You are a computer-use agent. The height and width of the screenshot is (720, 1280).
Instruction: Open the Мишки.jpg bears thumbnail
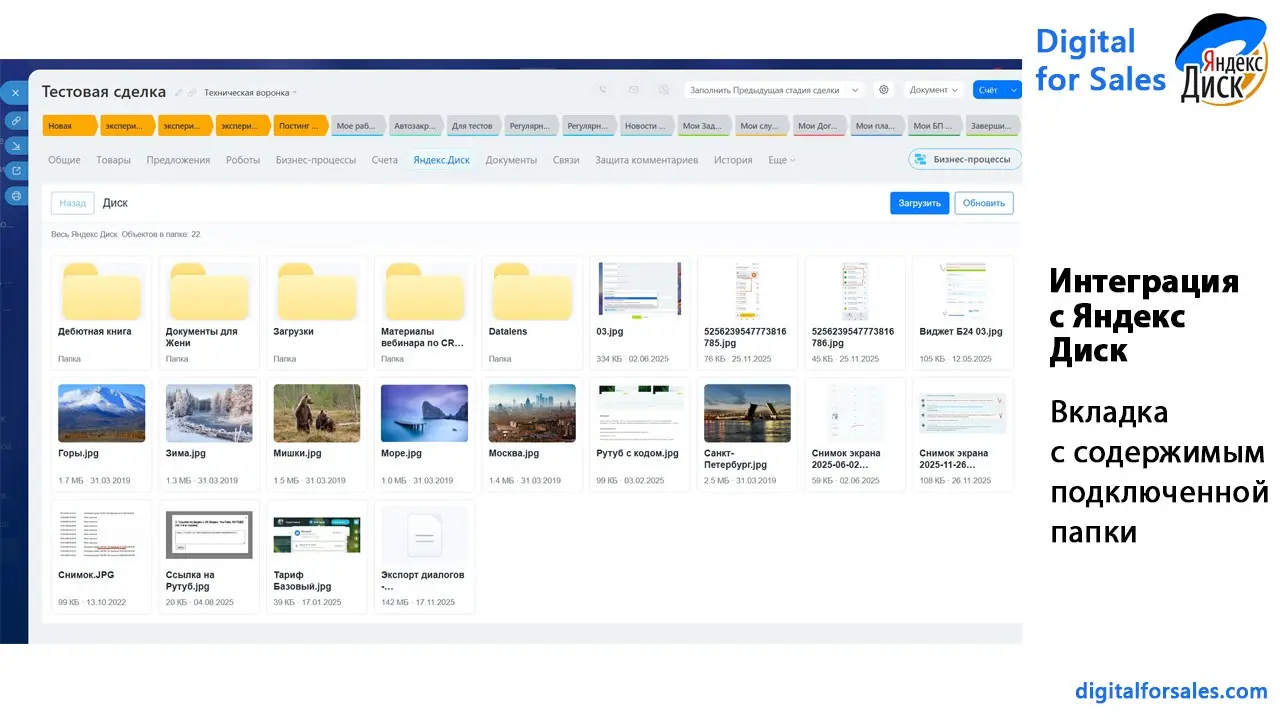(317, 413)
